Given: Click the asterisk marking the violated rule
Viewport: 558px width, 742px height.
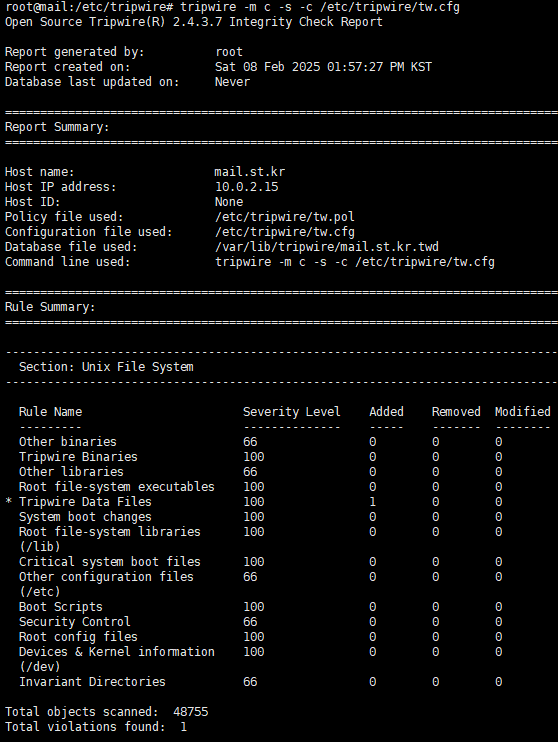Looking at the screenshot, I should (9, 501).
